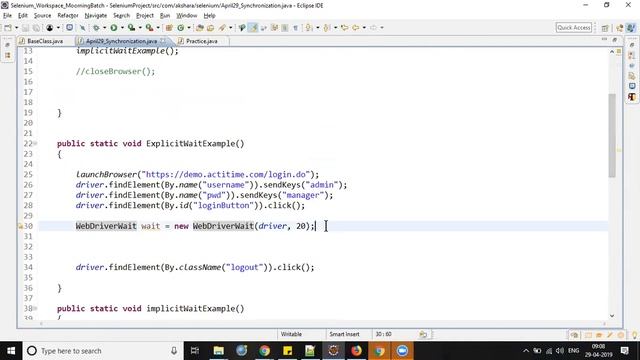The image size is (640, 360).
Task: Click Next Annotation toolbar icon
Action: [x=309, y=28]
